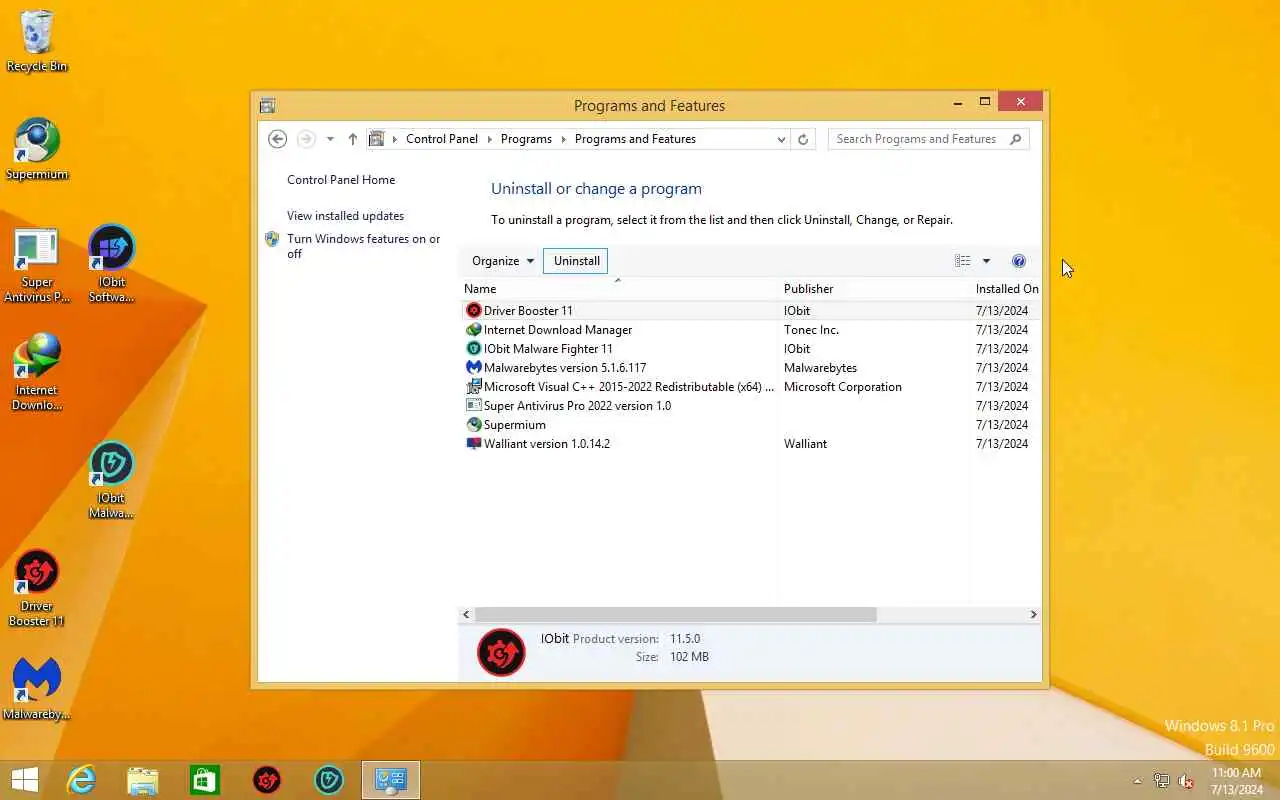Open the recent locations dropdown
Screen dimensions: 1280x800
330,139
